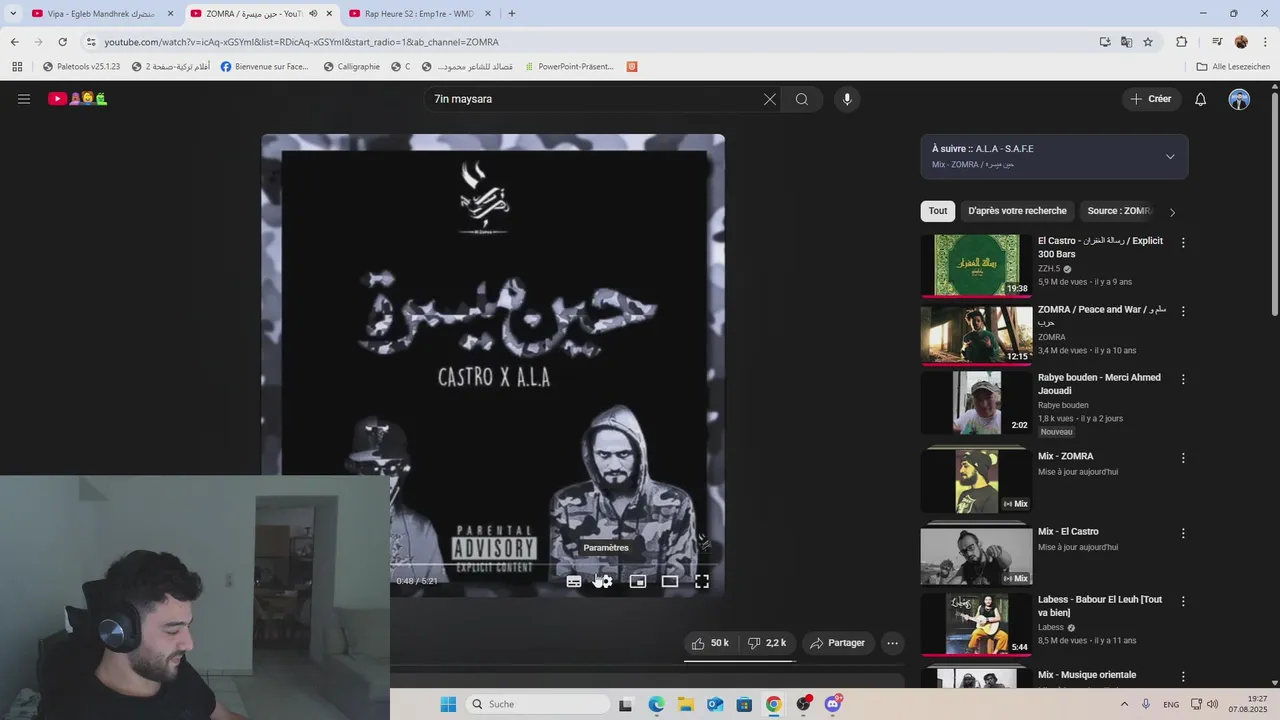Image resolution: width=1280 pixels, height=720 pixels.
Task: Open the Mix - El Castro title link
Action: (1068, 532)
